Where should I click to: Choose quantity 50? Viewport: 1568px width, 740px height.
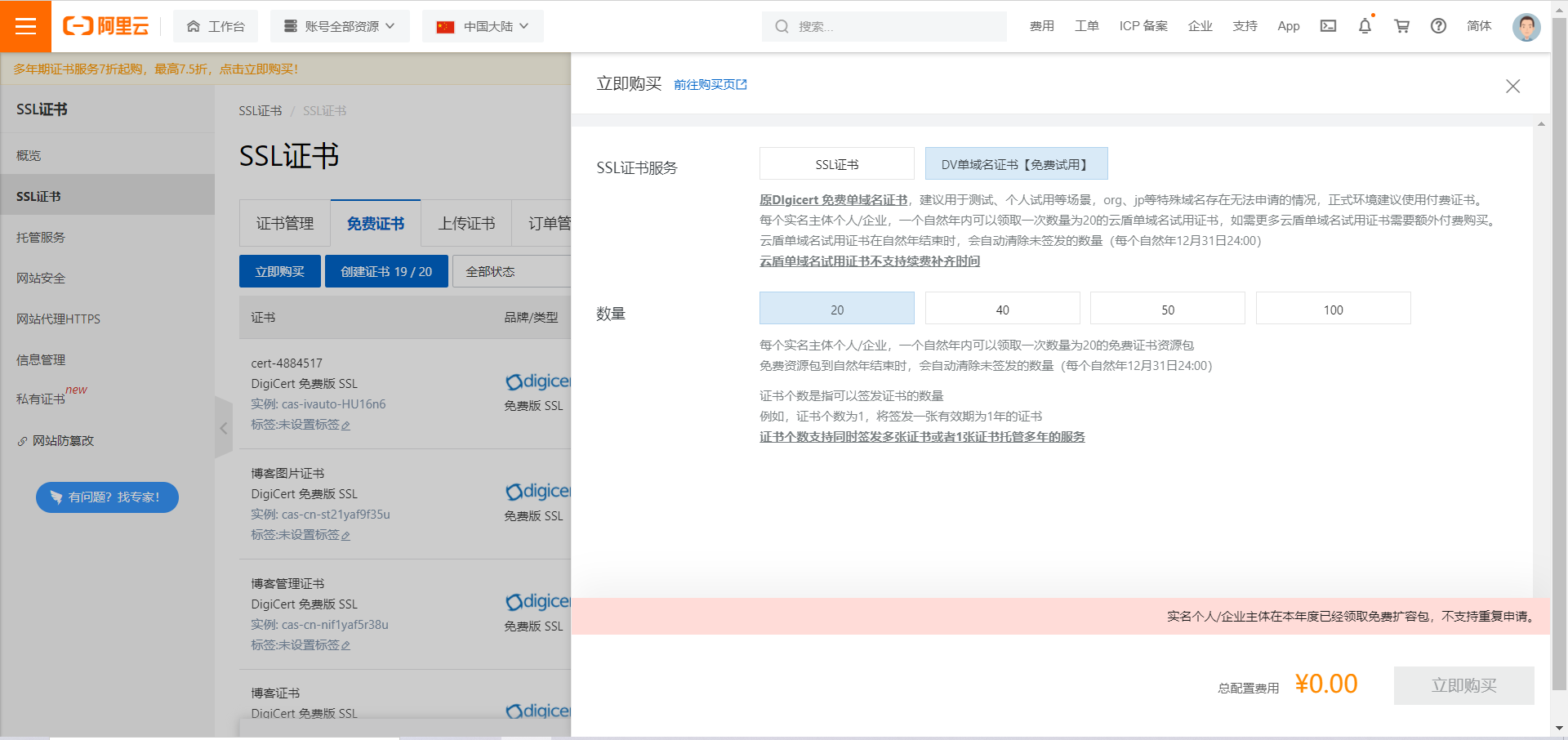coord(1167,309)
